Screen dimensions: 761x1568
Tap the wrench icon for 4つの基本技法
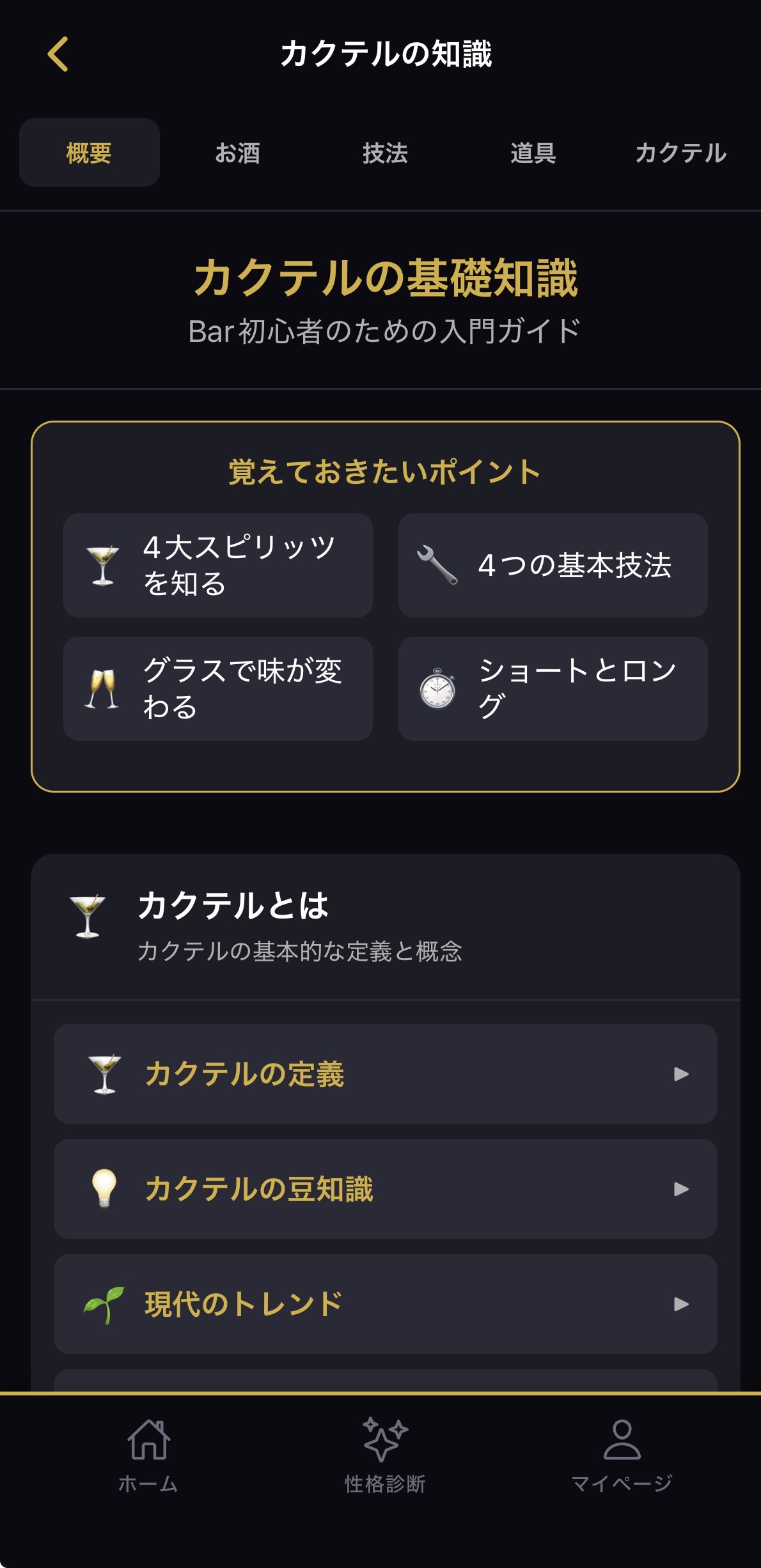(x=437, y=565)
